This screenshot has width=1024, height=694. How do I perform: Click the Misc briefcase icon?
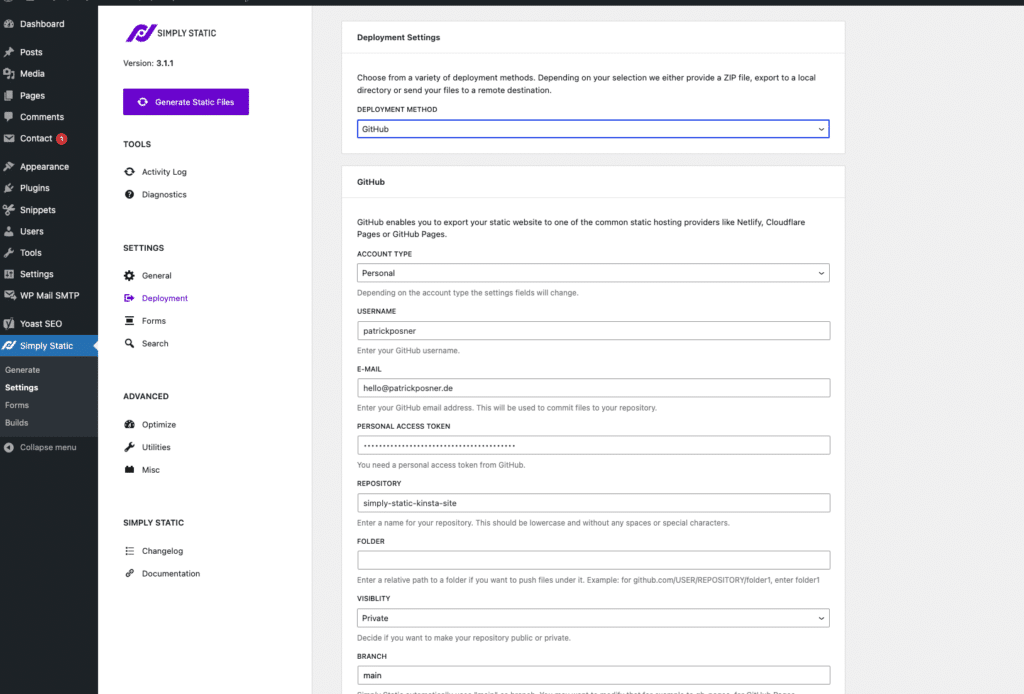coord(129,469)
